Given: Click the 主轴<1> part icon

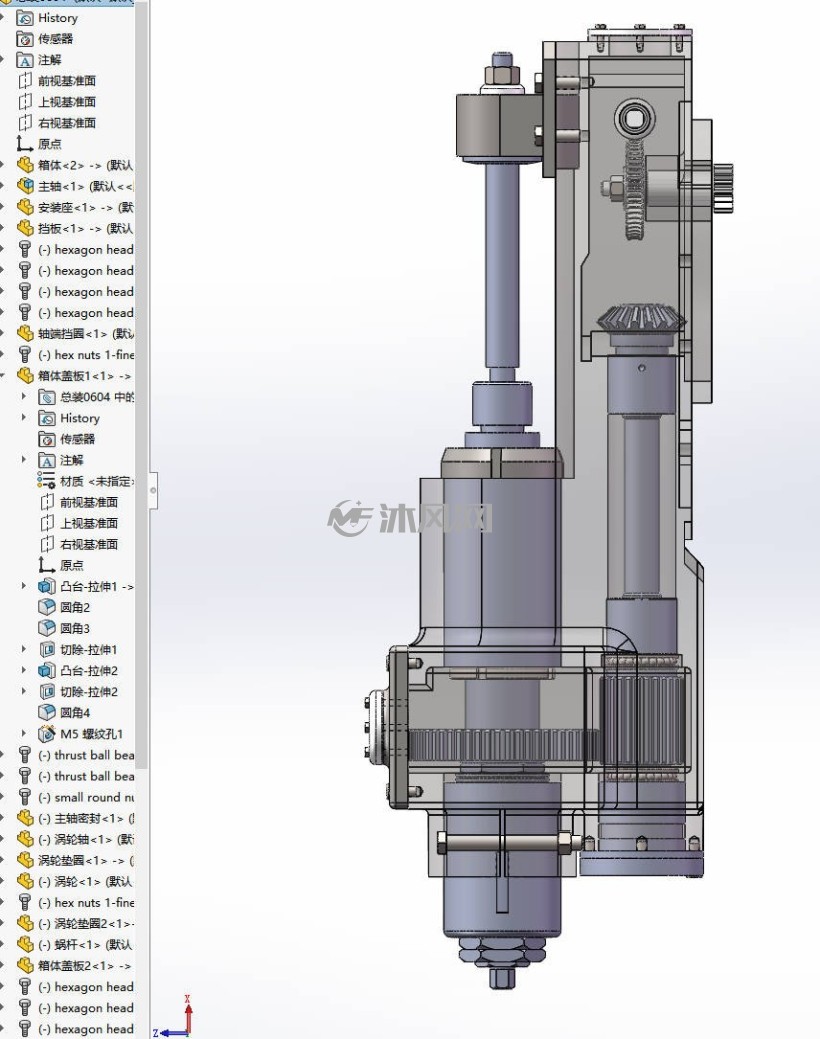Looking at the screenshot, I should tap(25, 186).
